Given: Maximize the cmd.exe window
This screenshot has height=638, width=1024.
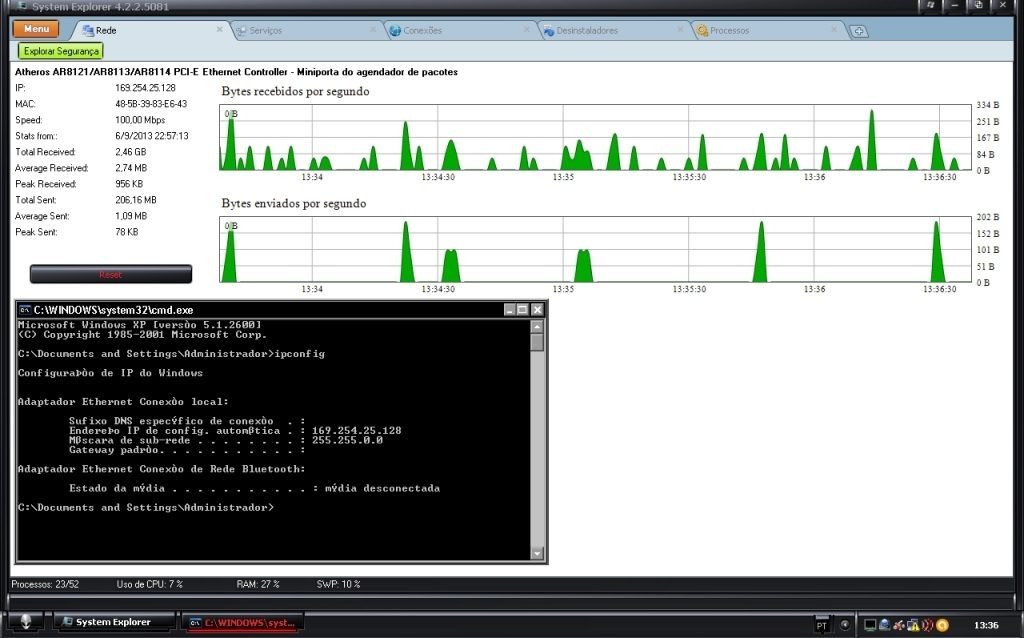Looking at the screenshot, I should [x=522, y=310].
